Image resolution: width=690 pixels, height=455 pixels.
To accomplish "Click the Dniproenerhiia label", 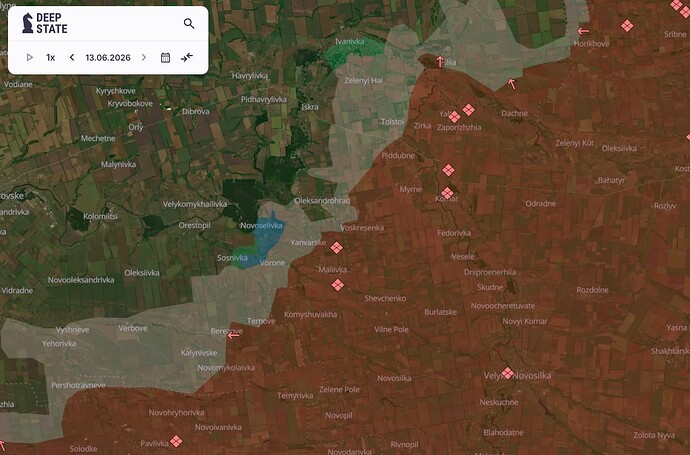I will coord(490,272).
